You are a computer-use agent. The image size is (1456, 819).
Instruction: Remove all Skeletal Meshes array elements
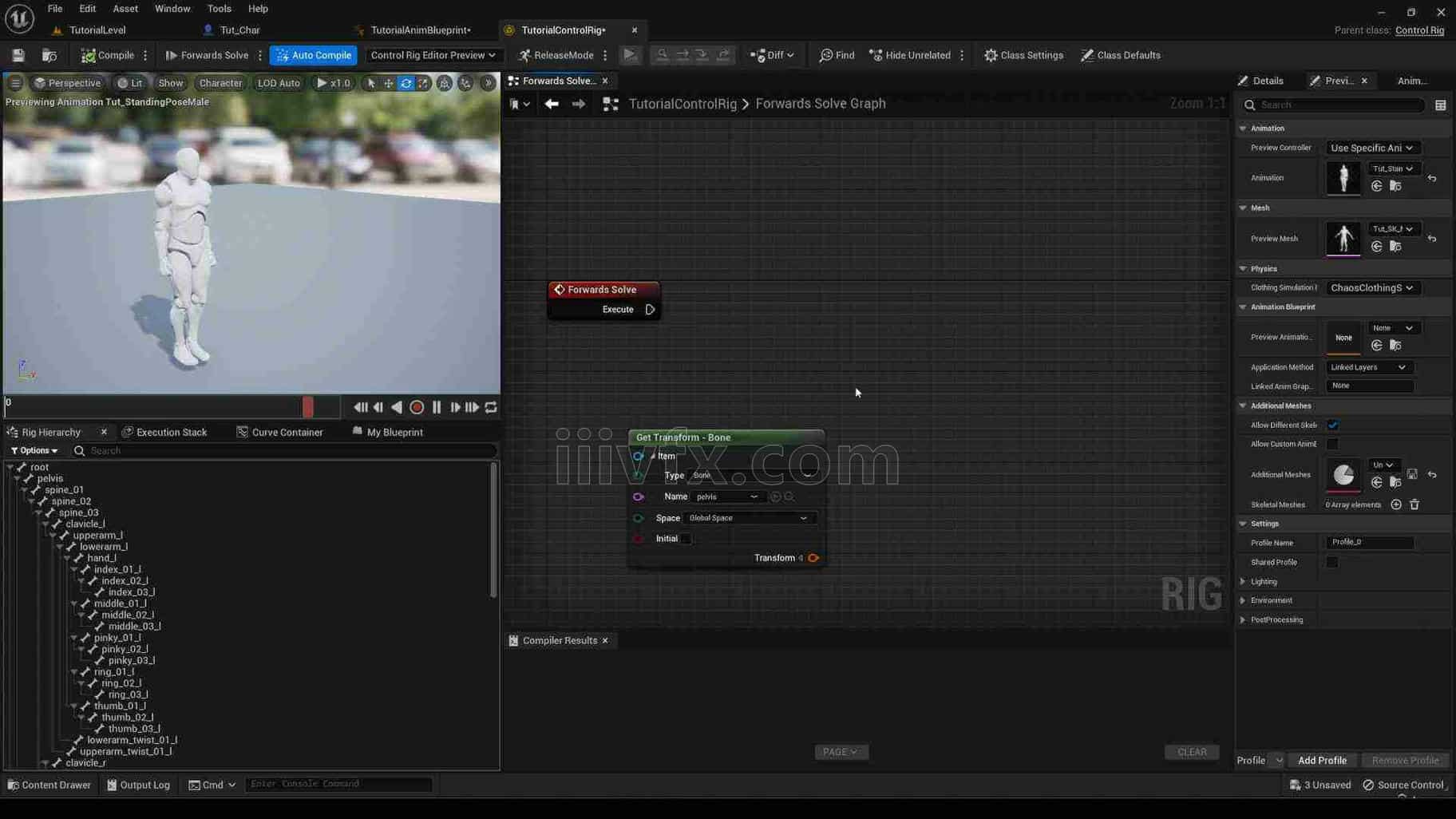[1414, 504]
